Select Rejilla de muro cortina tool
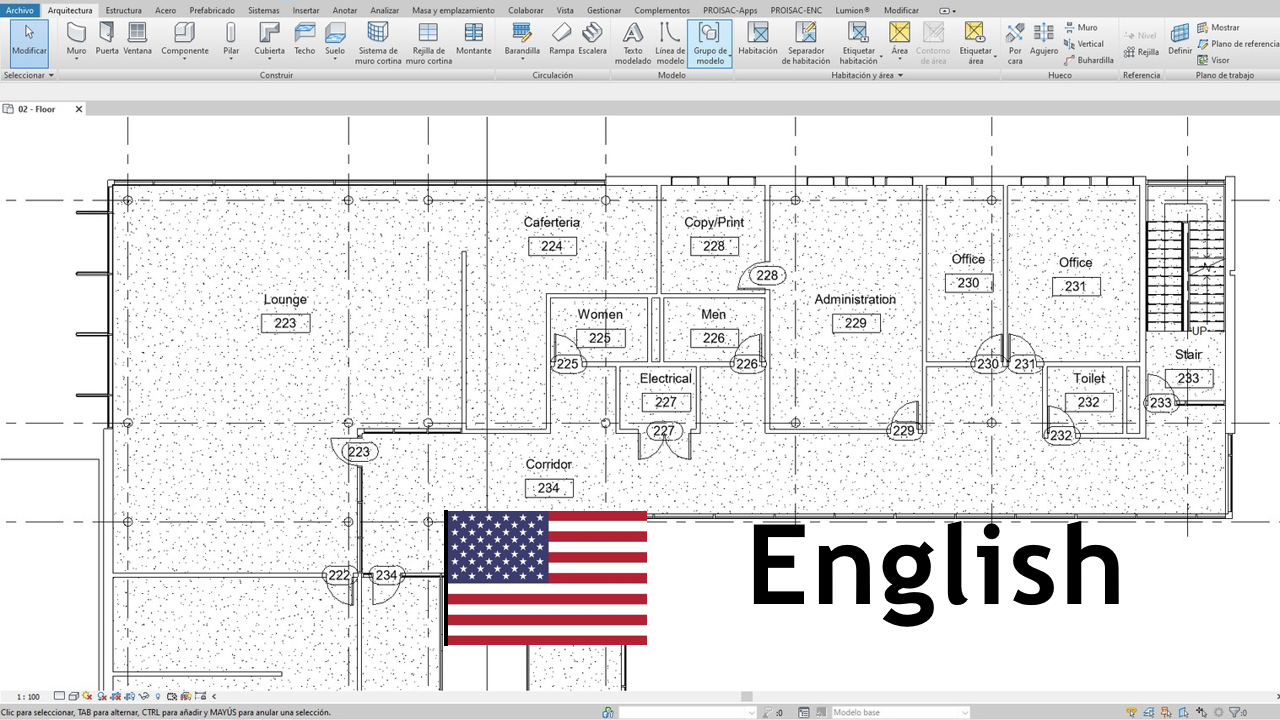Image resolution: width=1280 pixels, height=720 pixels. pyautogui.click(x=428, y=43)
